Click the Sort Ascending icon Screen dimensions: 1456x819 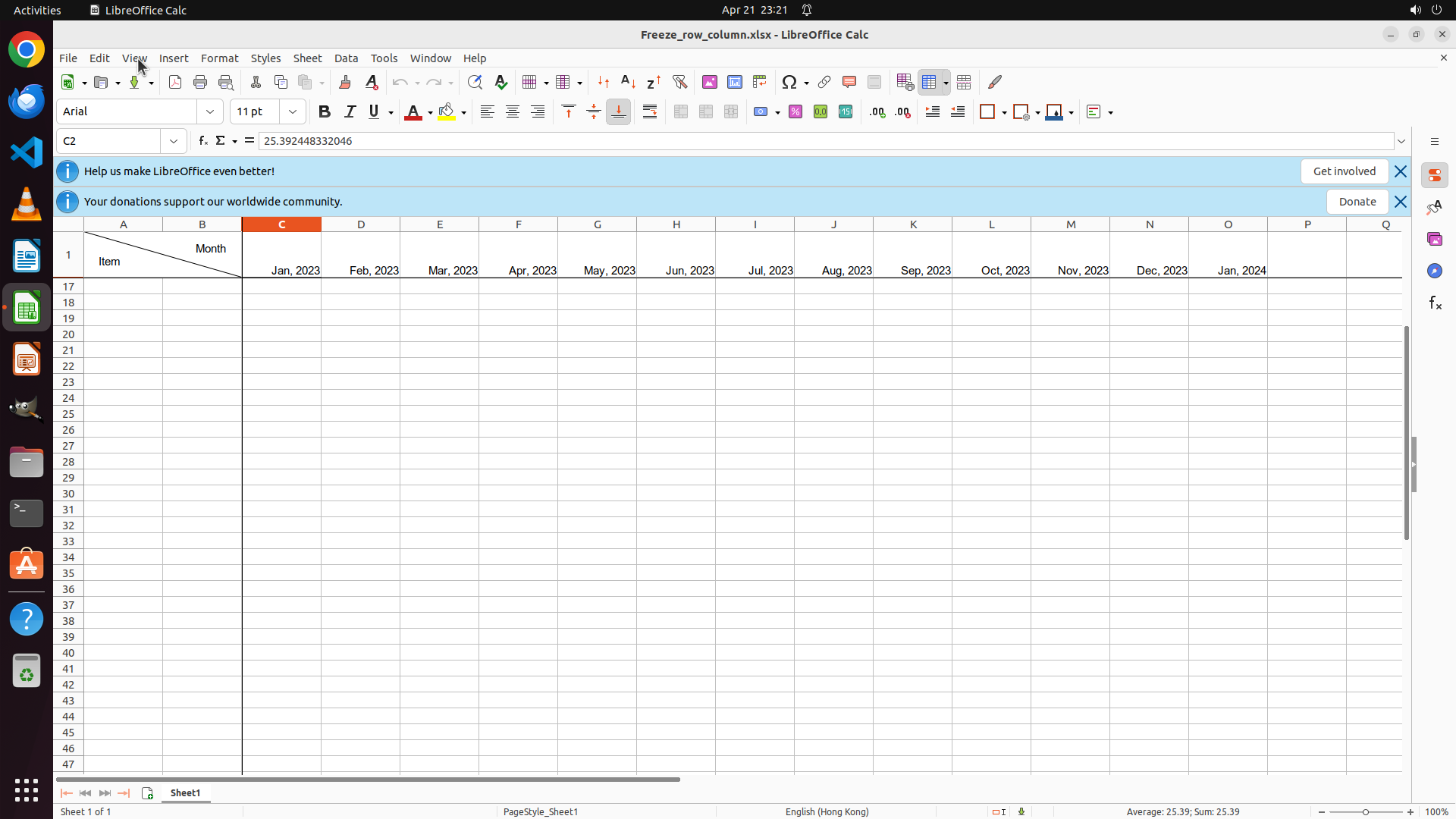point(628,82)
